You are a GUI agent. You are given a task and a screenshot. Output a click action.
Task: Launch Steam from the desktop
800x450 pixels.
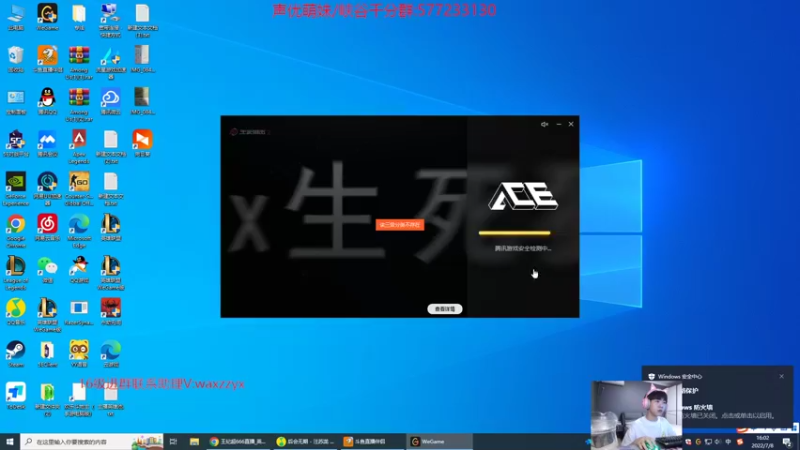point(16,354)
